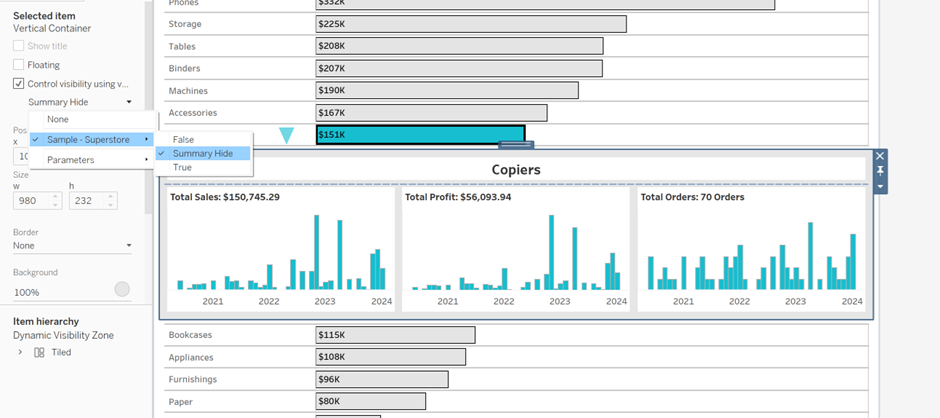This screenshot has height=418, width=940.
Task: Select the Accessories $167K bar
Action: pos(432,113)
